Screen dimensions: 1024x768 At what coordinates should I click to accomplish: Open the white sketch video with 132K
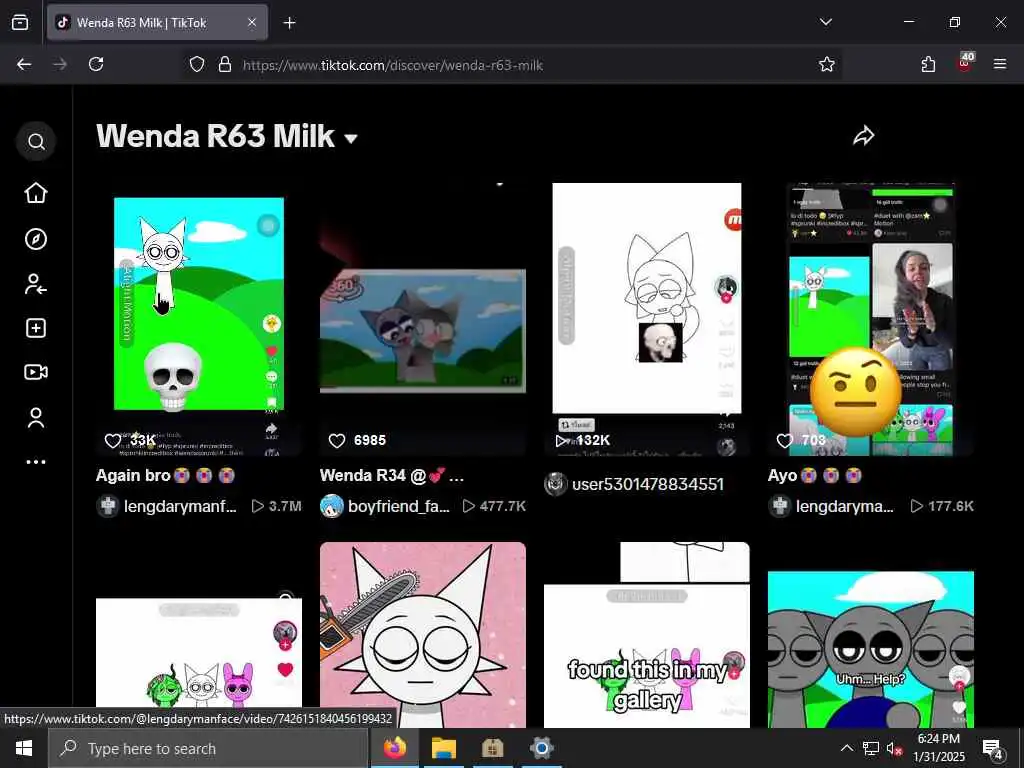[647, 319]
